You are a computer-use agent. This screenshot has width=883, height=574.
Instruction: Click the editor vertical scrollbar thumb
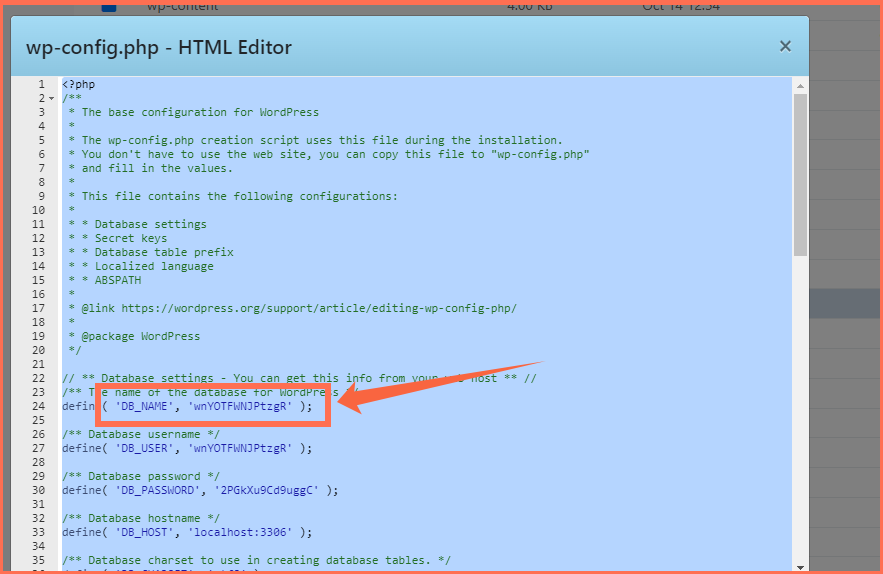[800, 175]
